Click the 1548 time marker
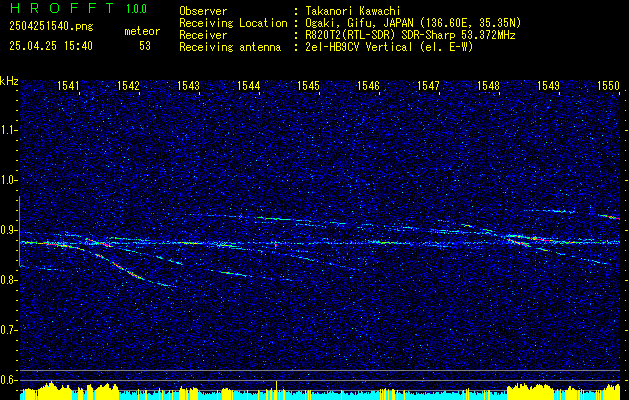Screen dimensions: 629x400 [488, 85]
